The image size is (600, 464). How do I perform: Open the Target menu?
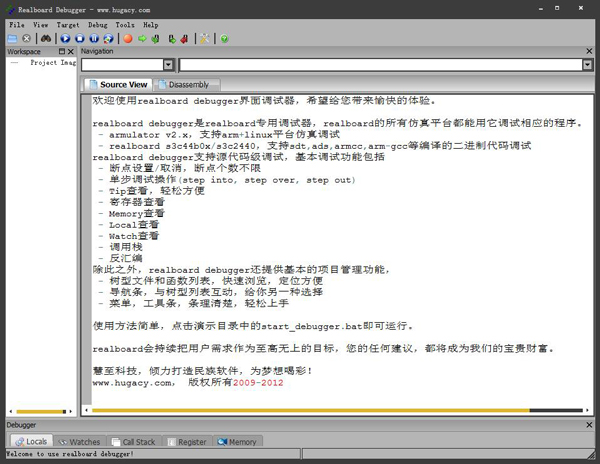[x=68, y=25]
